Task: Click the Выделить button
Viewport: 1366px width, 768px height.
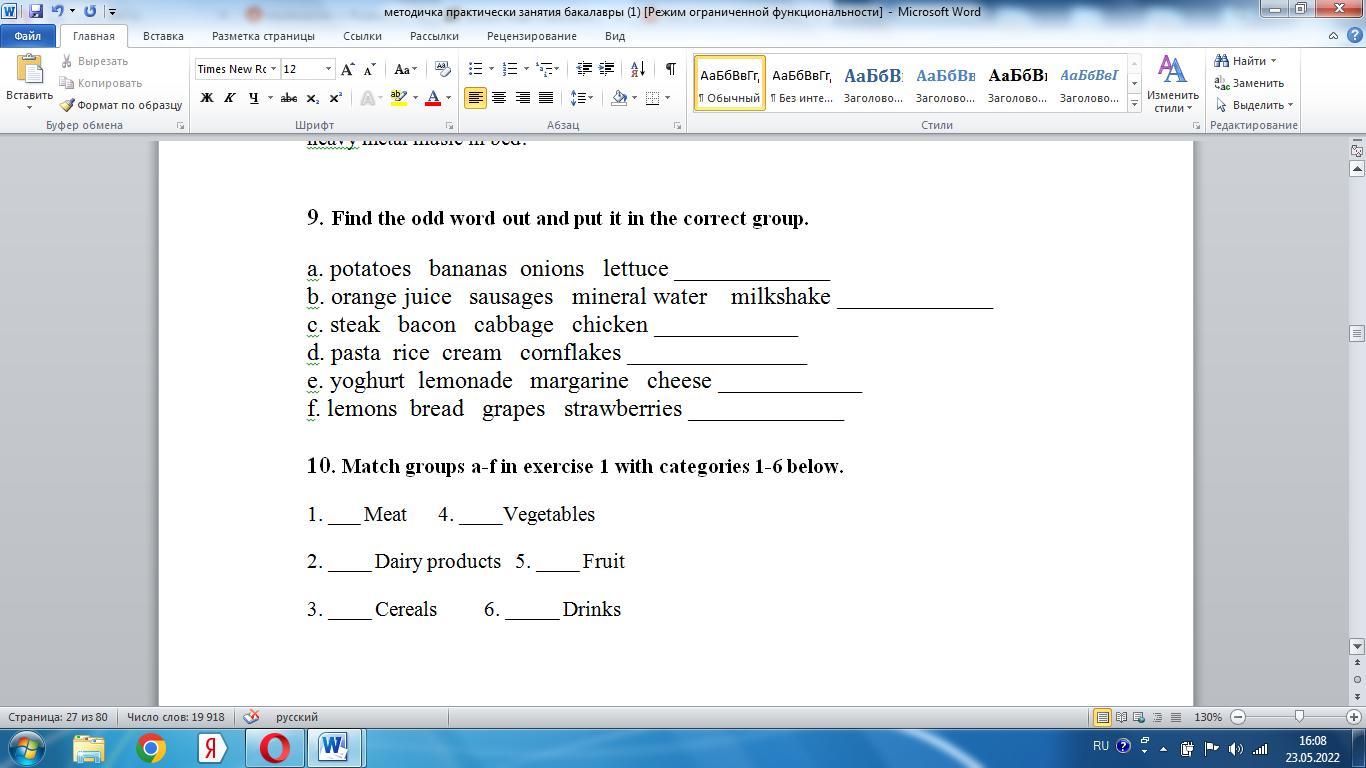Action: click(1254, 105)
